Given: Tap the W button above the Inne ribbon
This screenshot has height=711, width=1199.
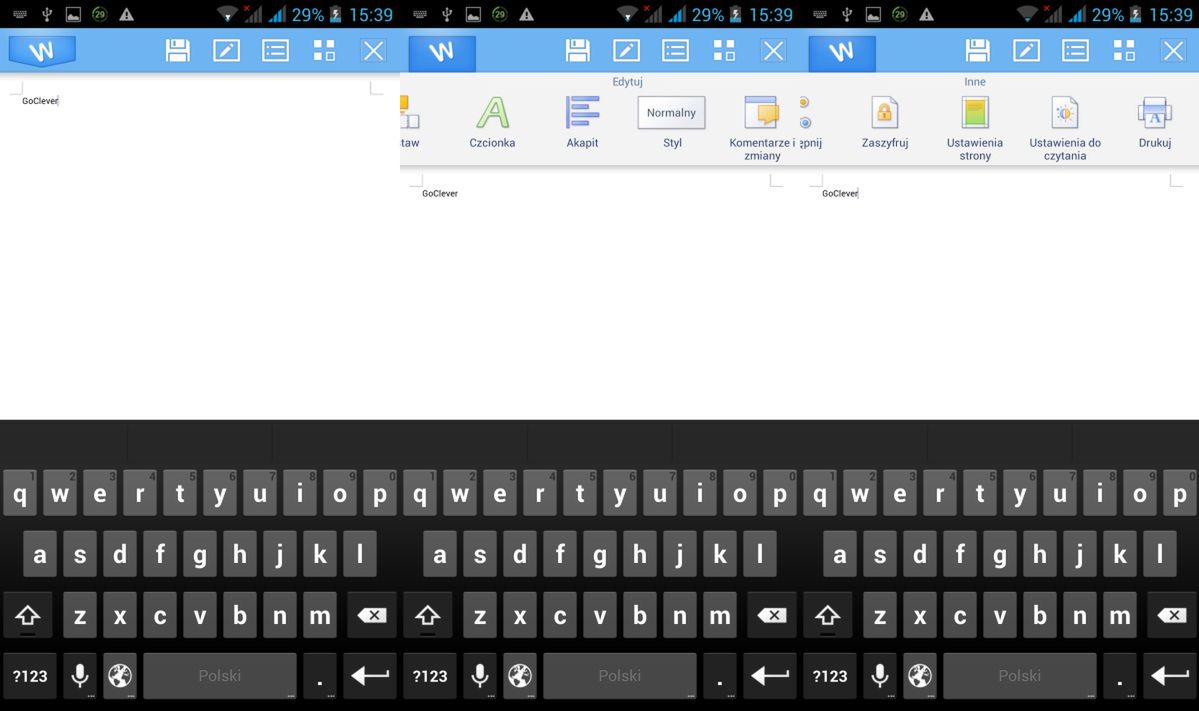Looking at the screenshot, I should point(842,52).
